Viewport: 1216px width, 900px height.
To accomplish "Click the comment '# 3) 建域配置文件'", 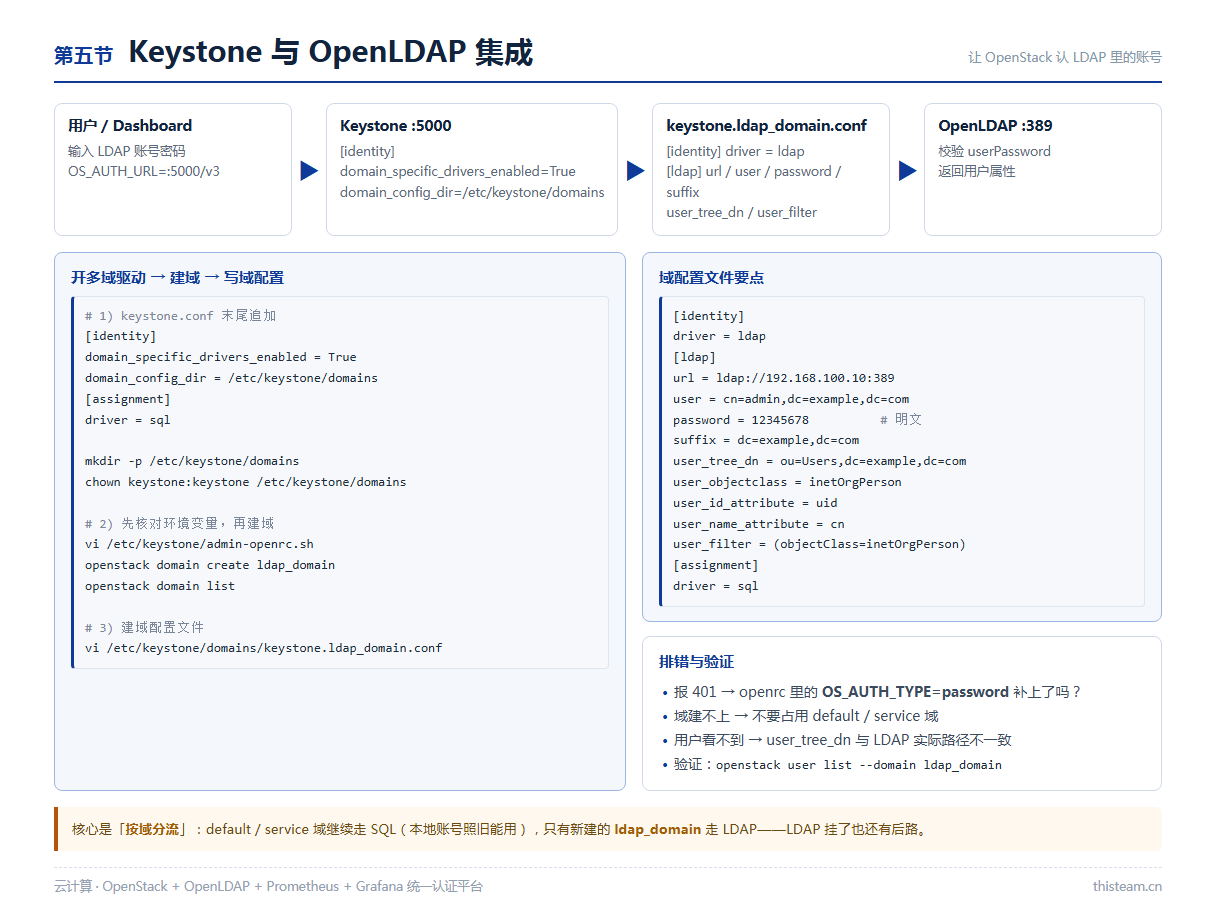I will pyautogui.click(x=144, y=627).
